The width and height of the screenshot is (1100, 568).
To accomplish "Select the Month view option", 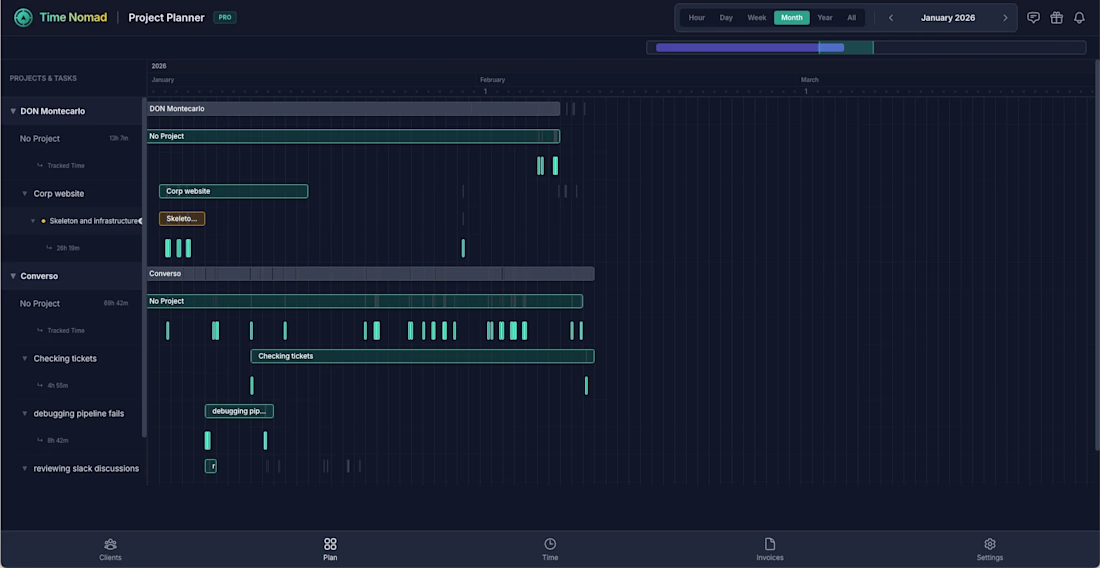I will point(791,18).
